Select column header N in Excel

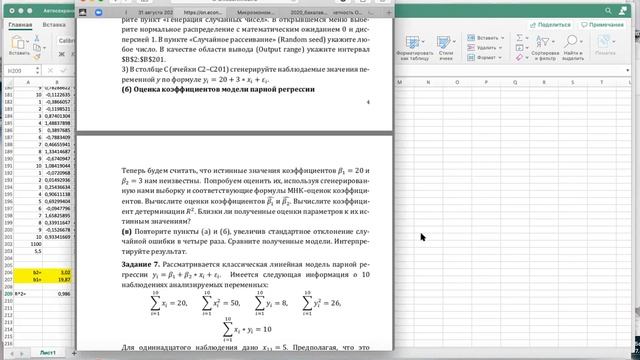[428, 82]
